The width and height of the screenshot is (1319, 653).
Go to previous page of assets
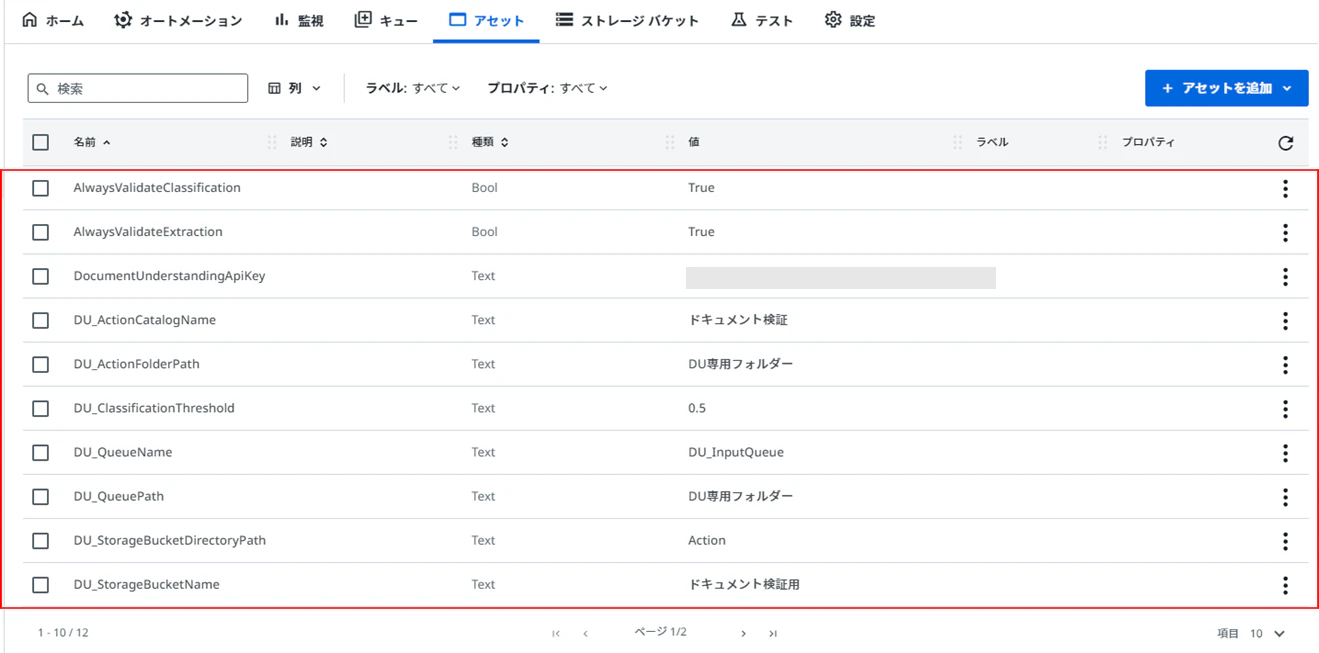click(x=585, y=633)
